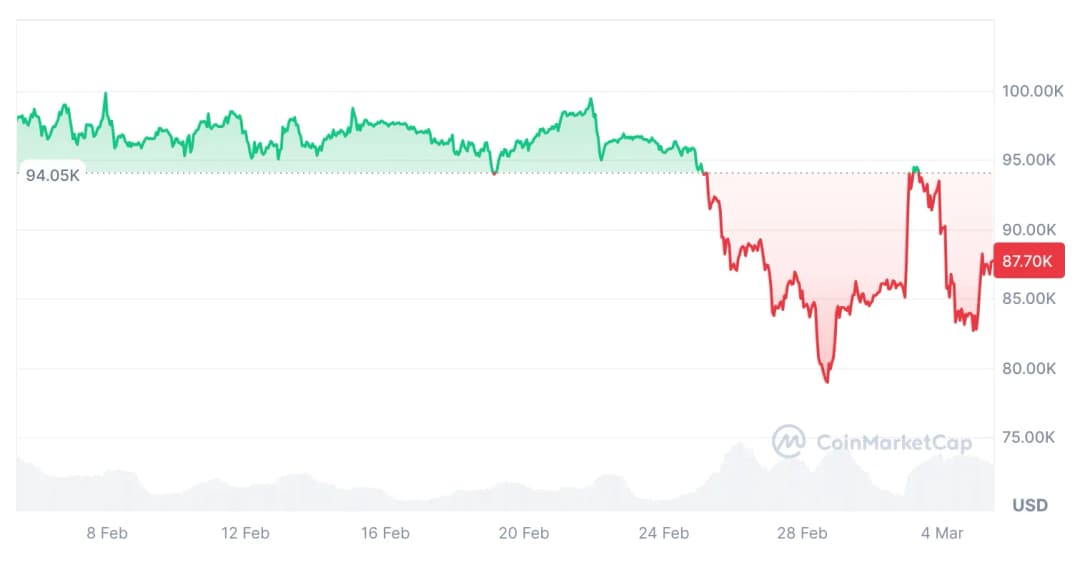Image resolution: width=1080 pixels, height=565 pixels.
Task: Click the 100.00K price axis label
Action: point(1033,91)
